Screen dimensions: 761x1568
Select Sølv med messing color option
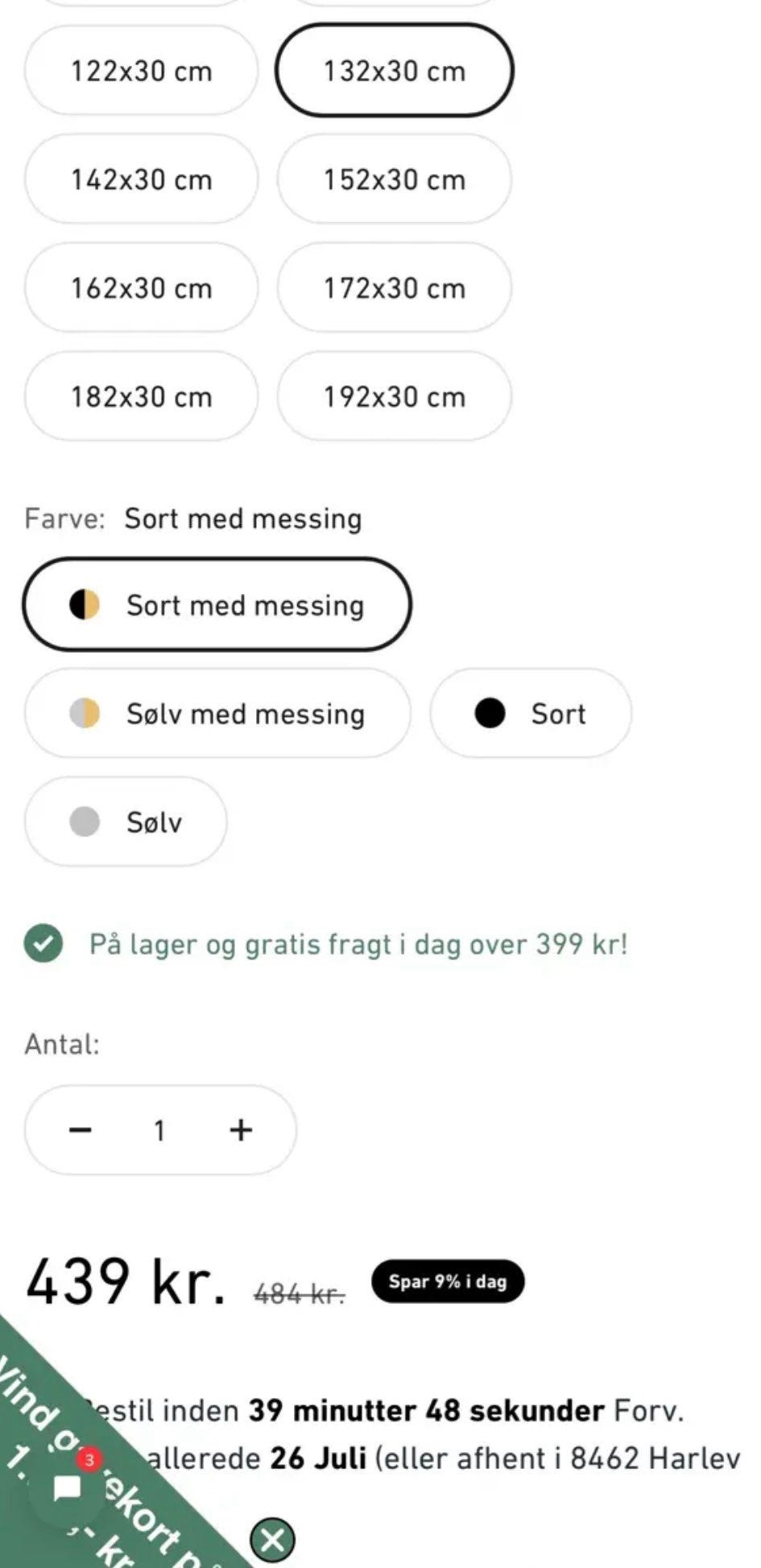coord(217,714)
